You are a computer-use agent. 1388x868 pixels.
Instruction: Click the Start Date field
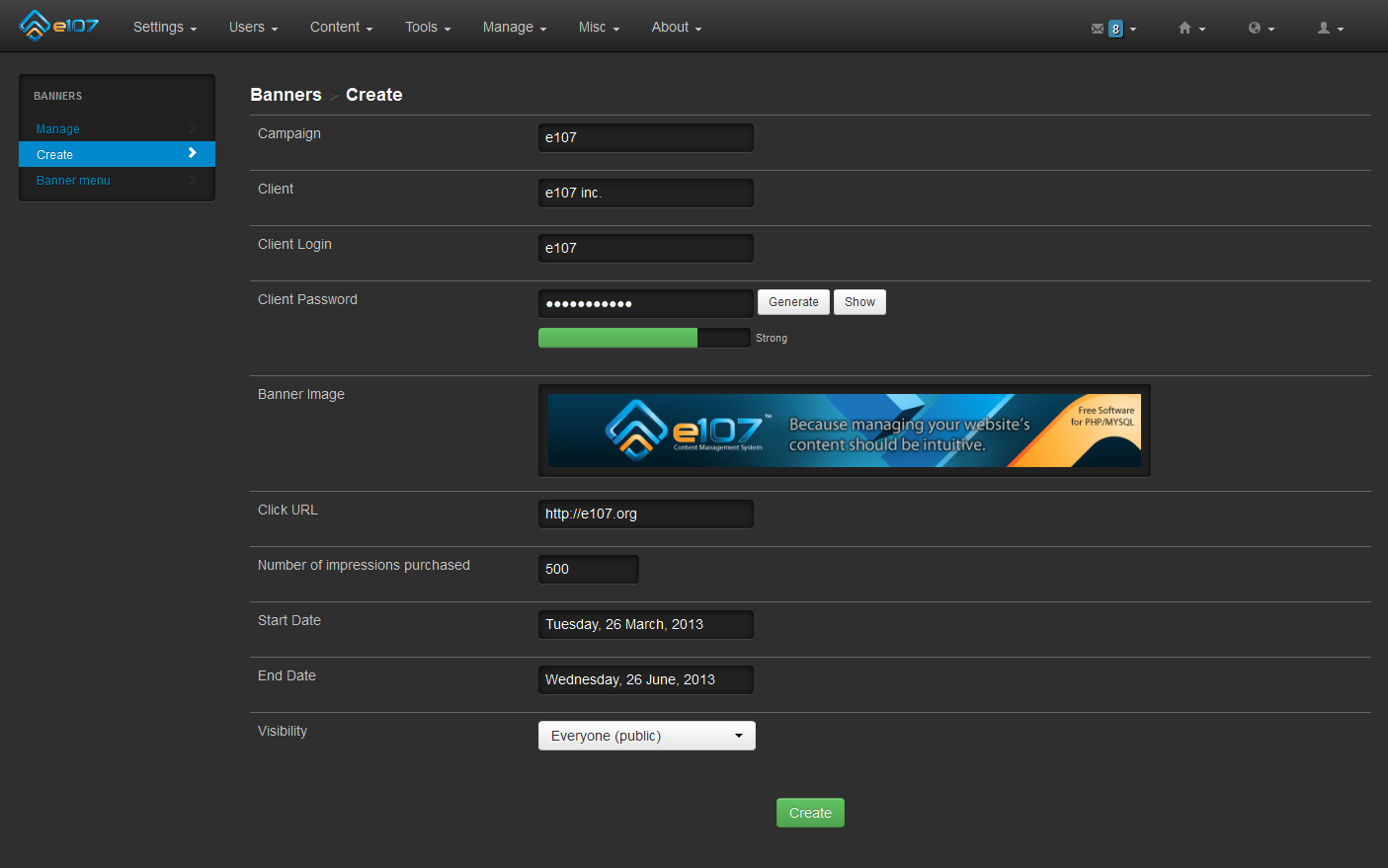click(x=645, y=624)
